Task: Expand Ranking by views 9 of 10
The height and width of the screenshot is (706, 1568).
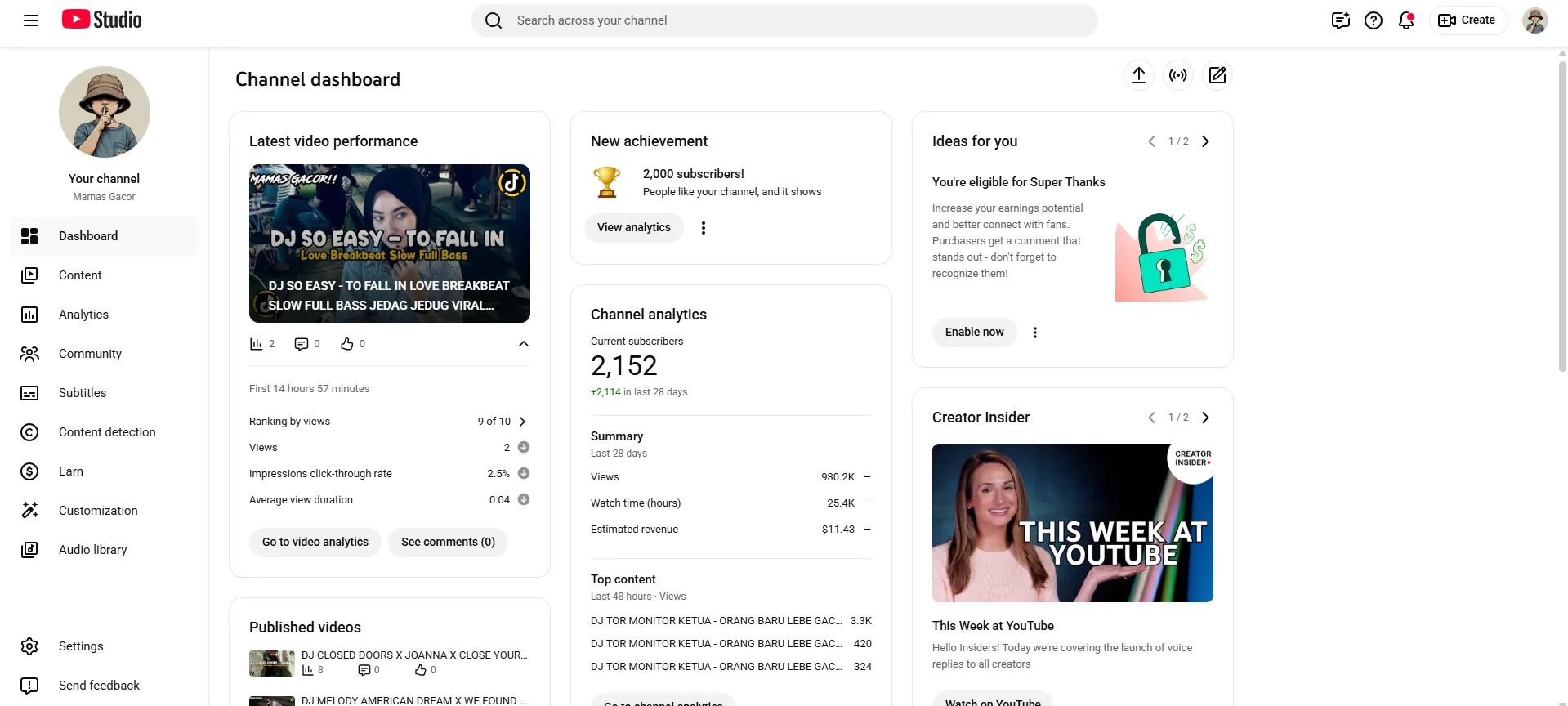Action: coord(390,422)
